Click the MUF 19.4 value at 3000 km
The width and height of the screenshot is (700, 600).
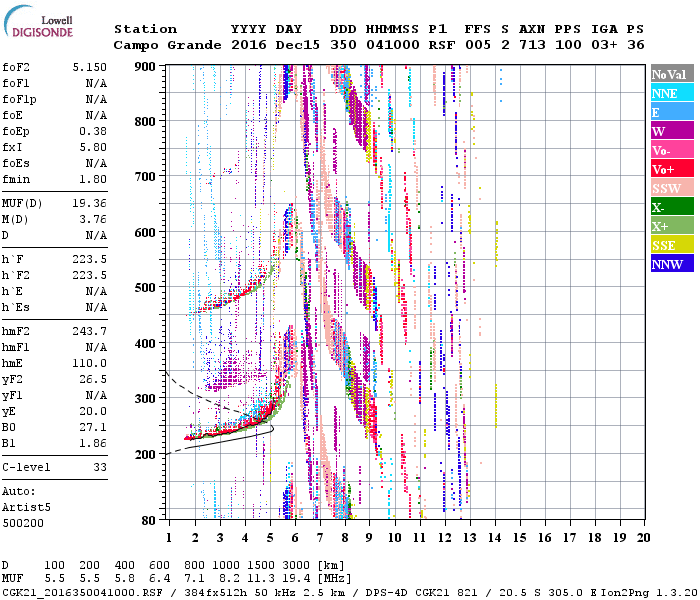point(296,579)
